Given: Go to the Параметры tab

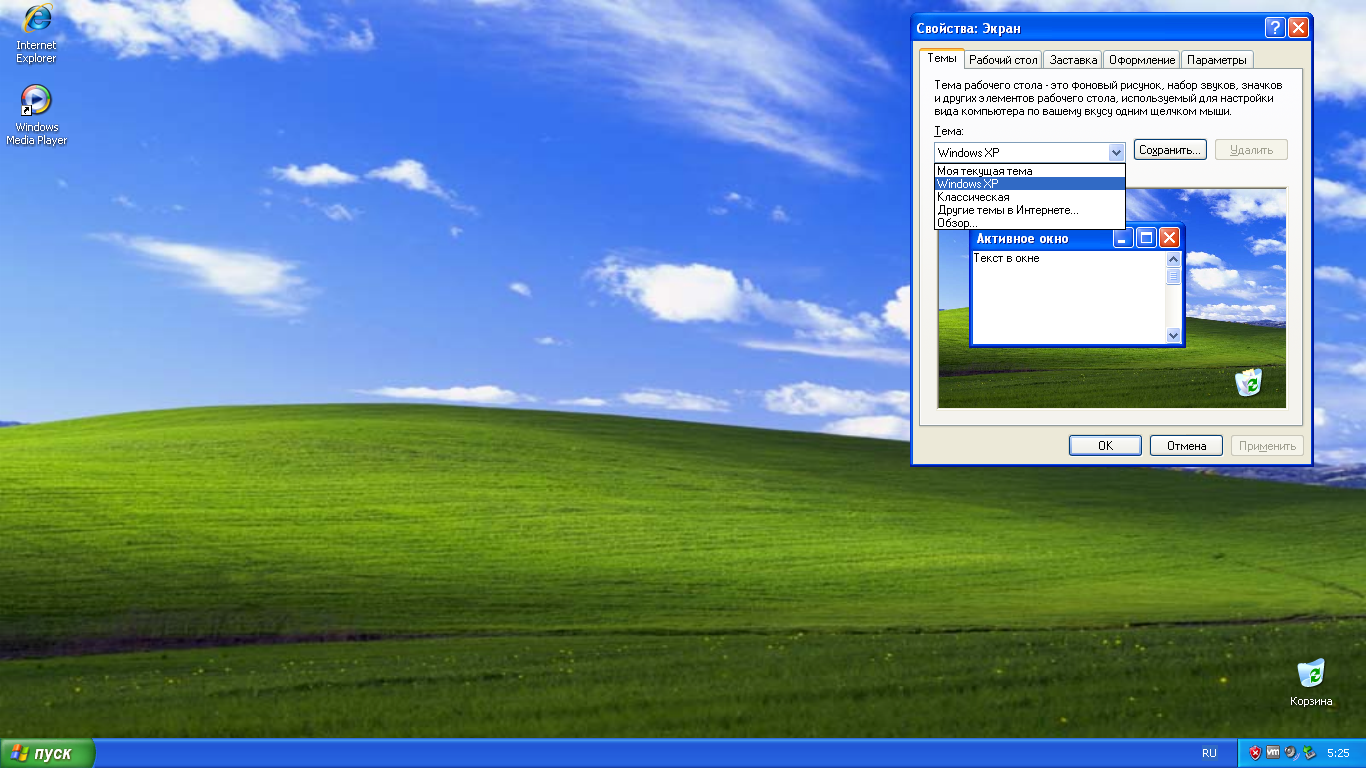Looking at the screenshot, I should click(1217, 60).
